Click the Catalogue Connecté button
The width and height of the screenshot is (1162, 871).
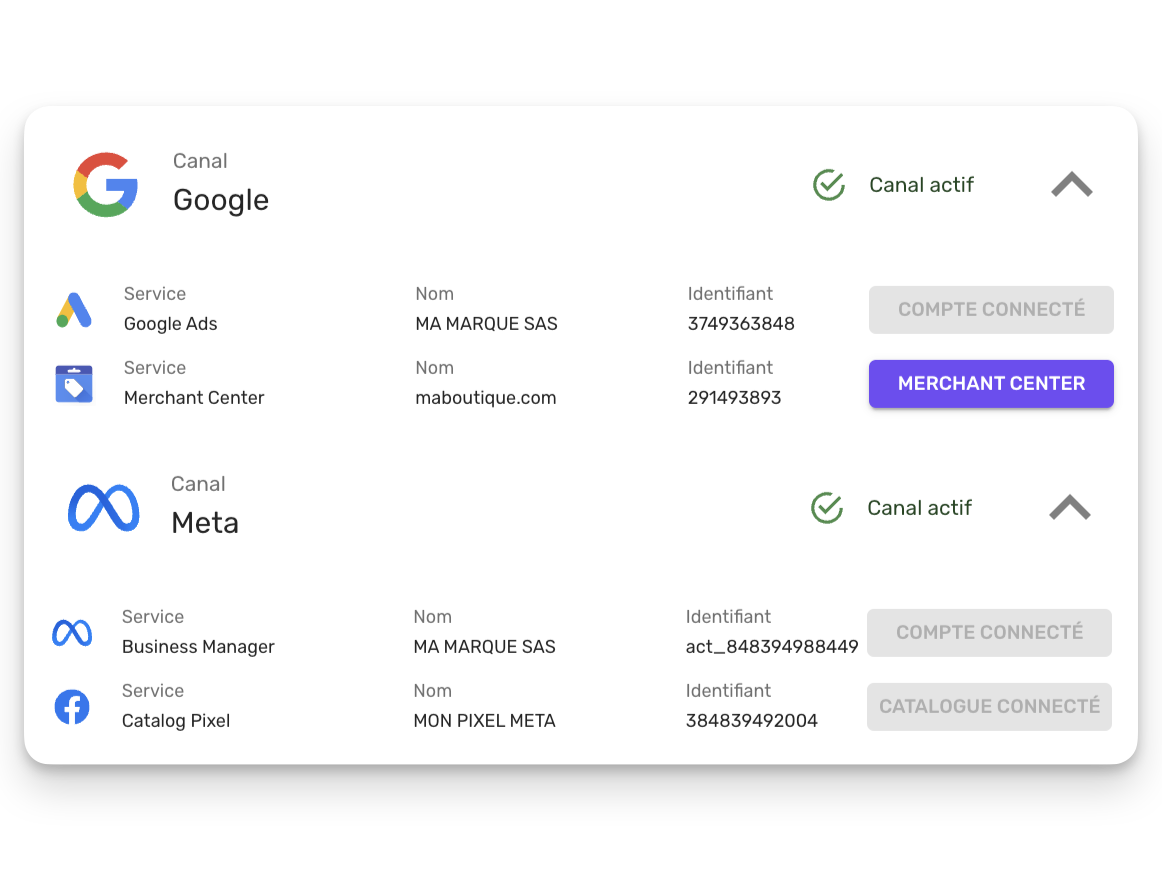click(x=989, y=707)
